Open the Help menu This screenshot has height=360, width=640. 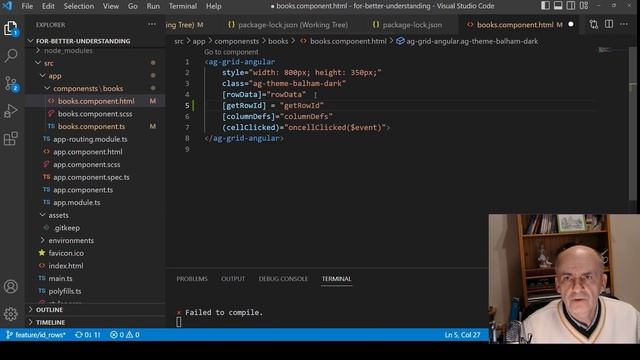(x=213, y=6)
